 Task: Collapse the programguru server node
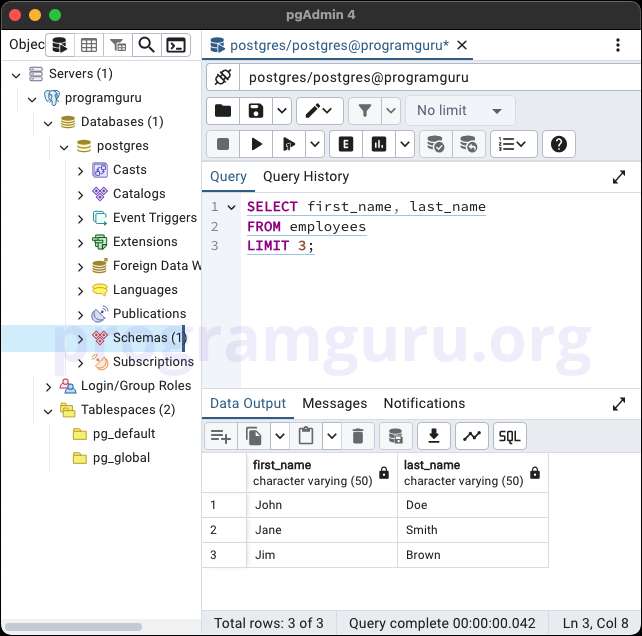coord(32,99)
